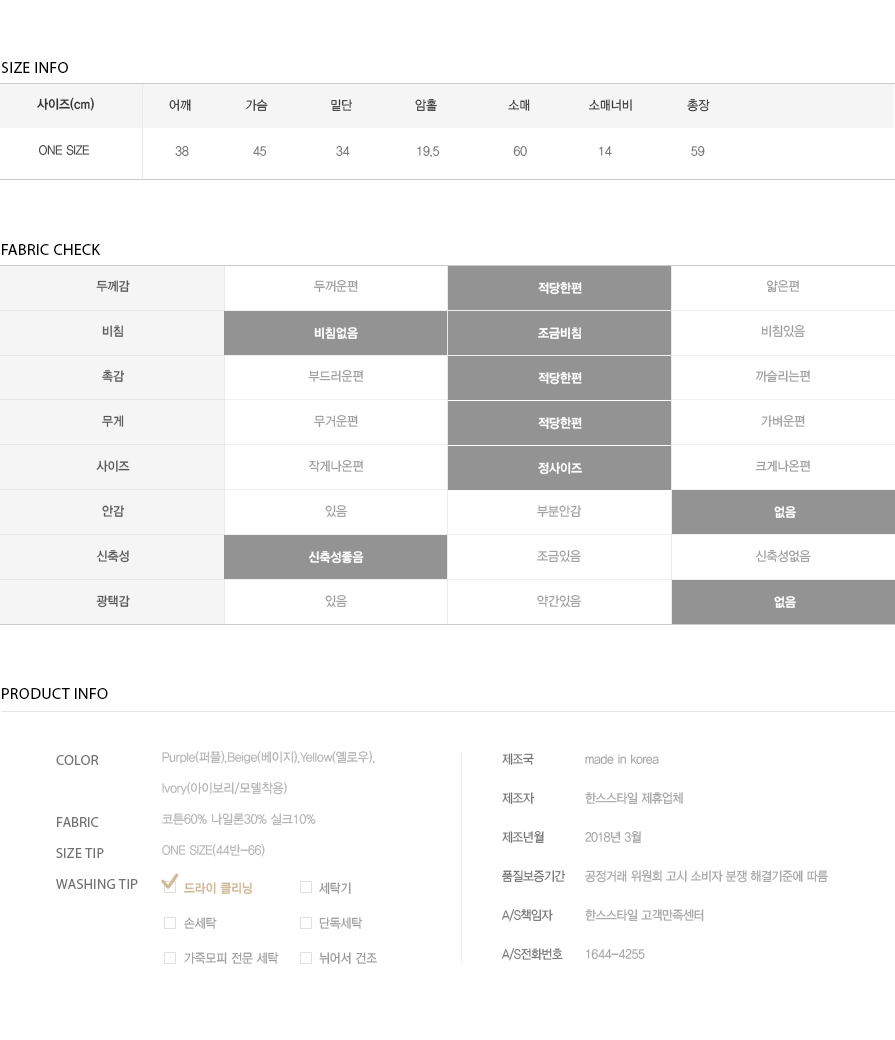
Task: Click the highlighted 신축성좋음 cell
Action: point(336,557)
